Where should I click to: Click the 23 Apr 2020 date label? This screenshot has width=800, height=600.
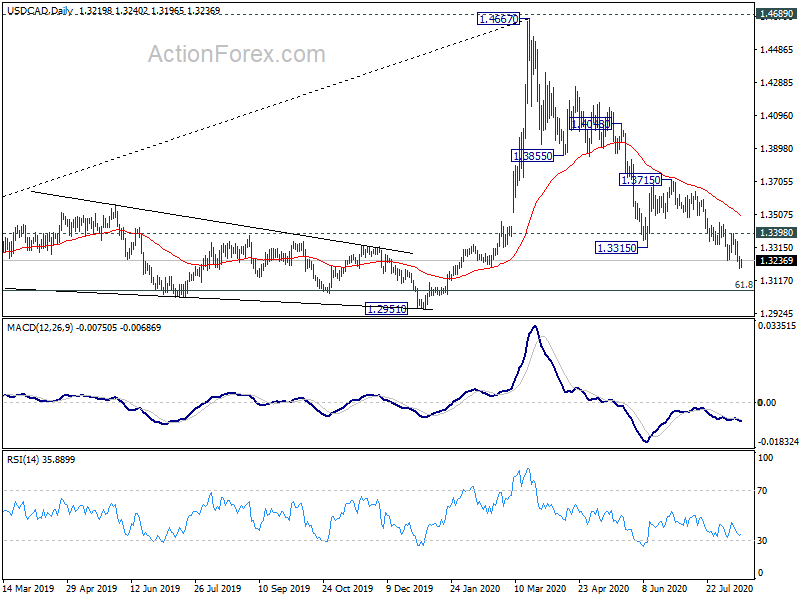[x=604, y=588]
